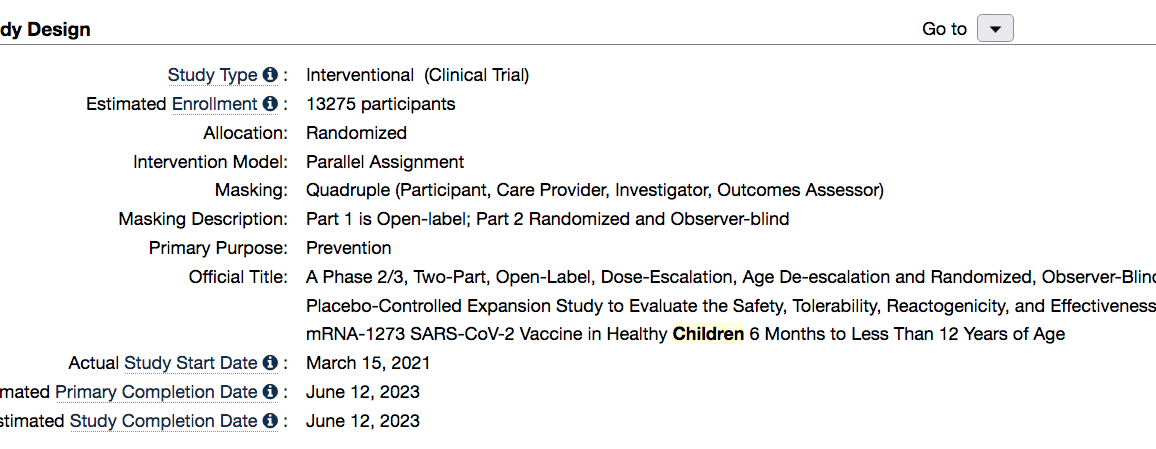Show info for Primary Completion Date icon
This screenshot has width=1156, height=449.
[270, 392]
